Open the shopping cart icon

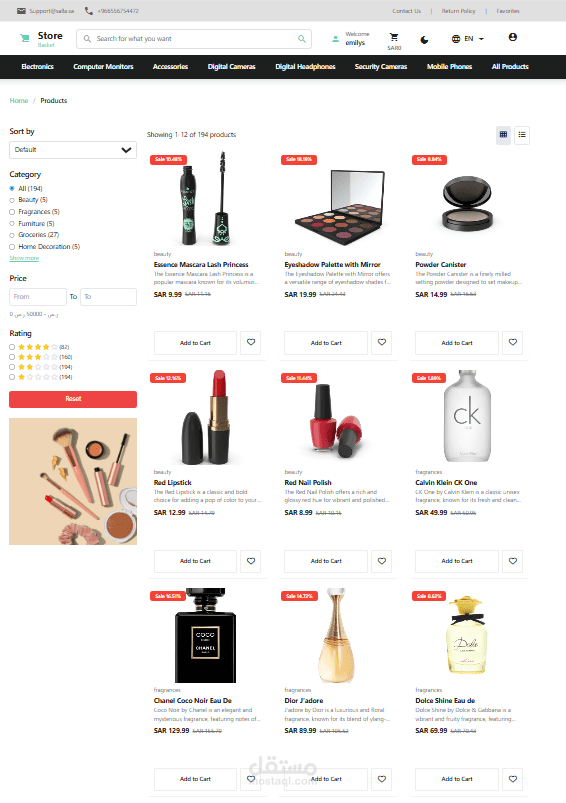pyautogui.click(x=393, y=37)
